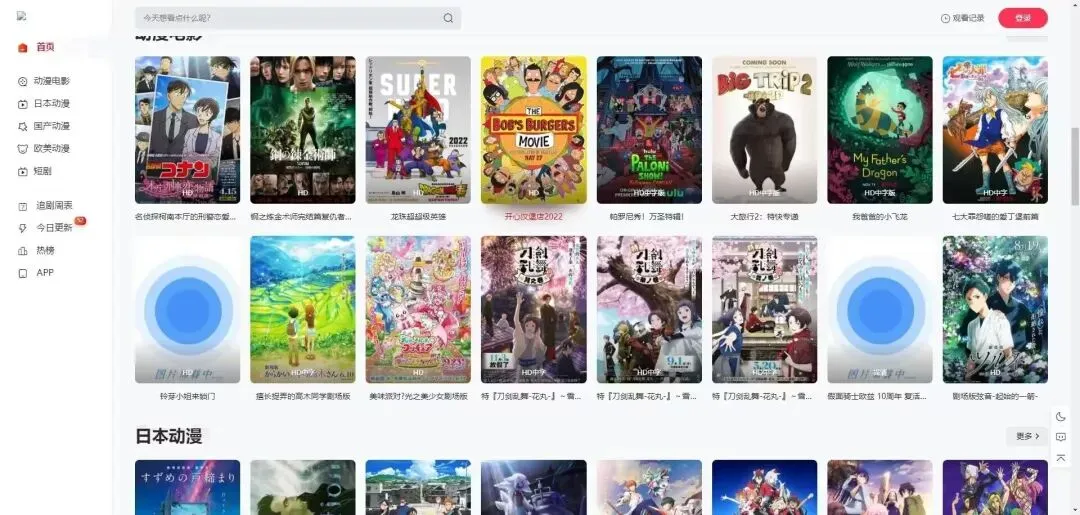
Task: Click 更多 next to 日本动漫 heading
Action: click(1027, 437)
